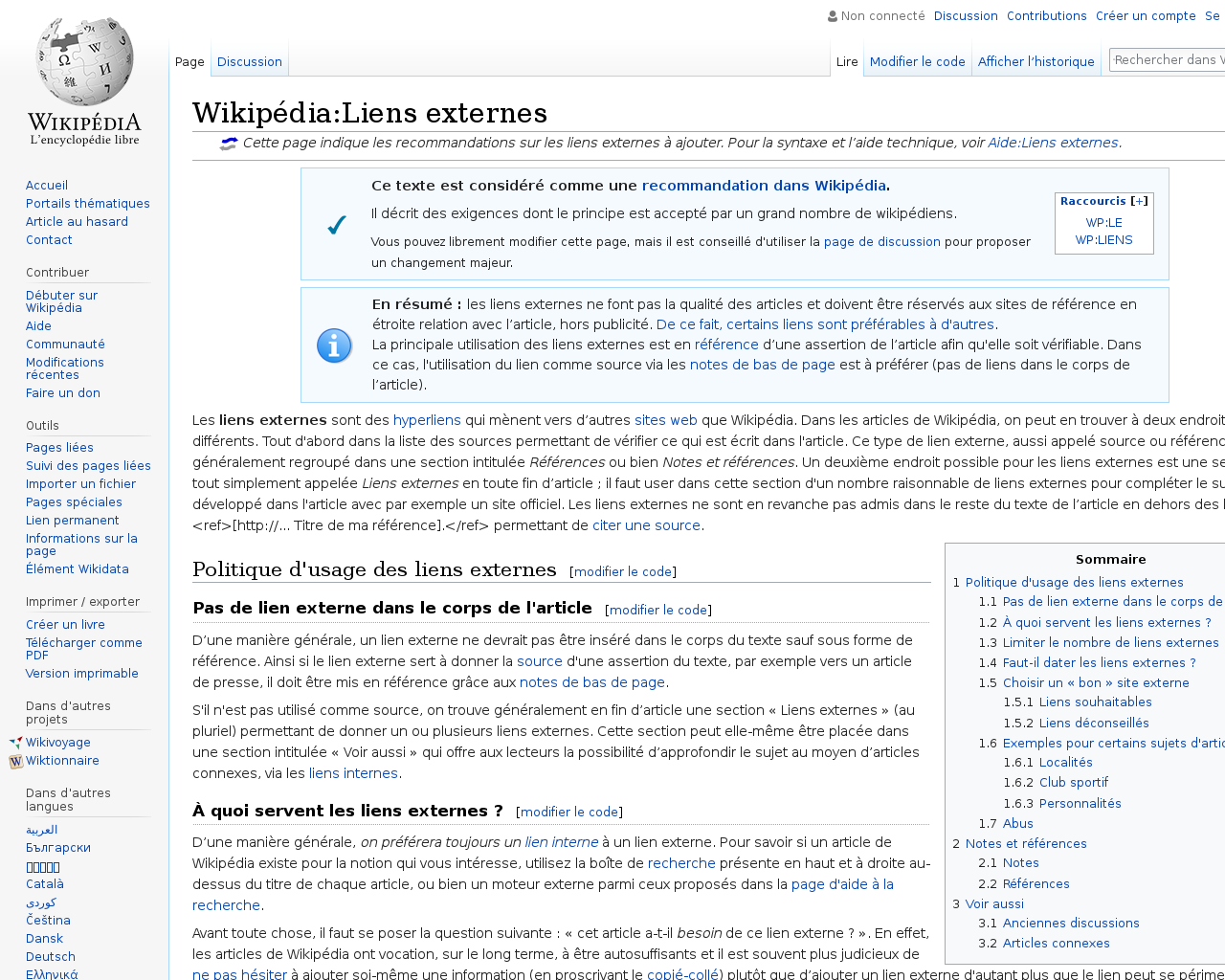Click the disambiguation arrows icon under the title
This screenshot has height=980, width=1225.
pos(229,144)
